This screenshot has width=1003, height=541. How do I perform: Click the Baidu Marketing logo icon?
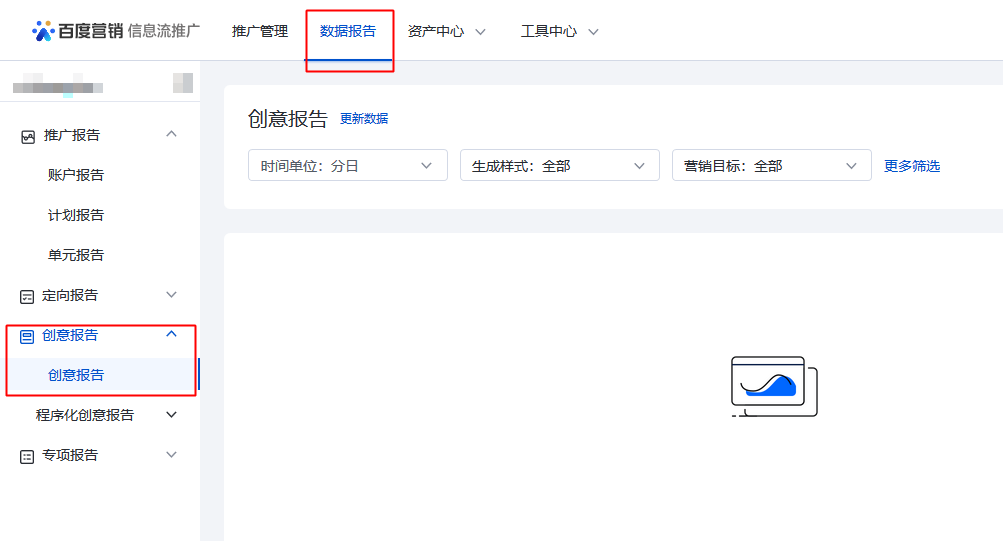click(x=43, y=31)
